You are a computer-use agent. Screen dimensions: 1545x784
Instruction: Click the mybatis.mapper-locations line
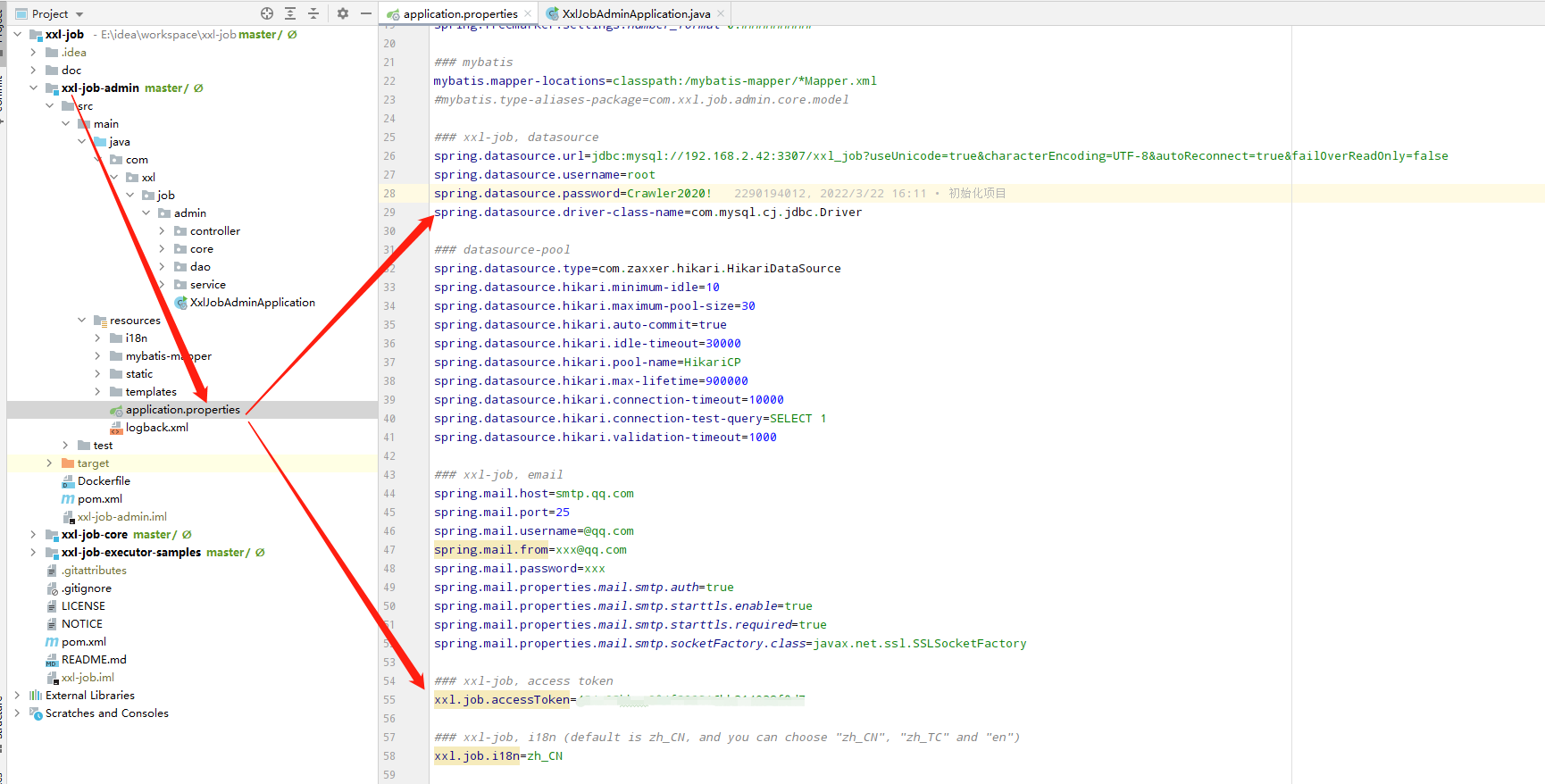pyautogui.click(x=656, y=81)
